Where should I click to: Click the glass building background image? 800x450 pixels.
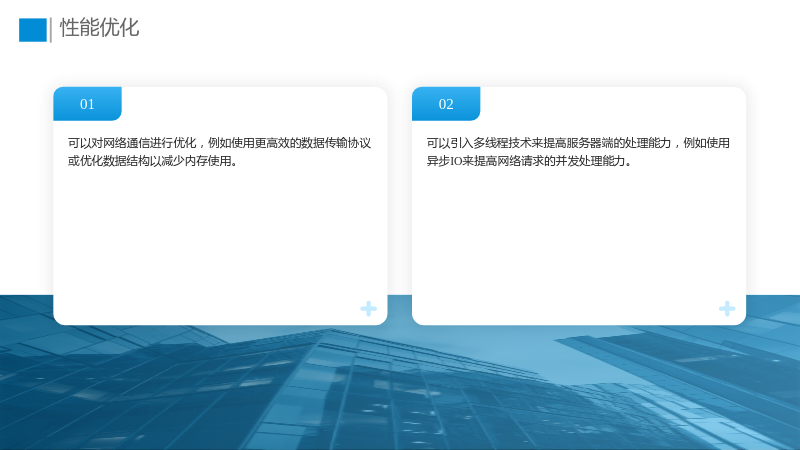400,388
